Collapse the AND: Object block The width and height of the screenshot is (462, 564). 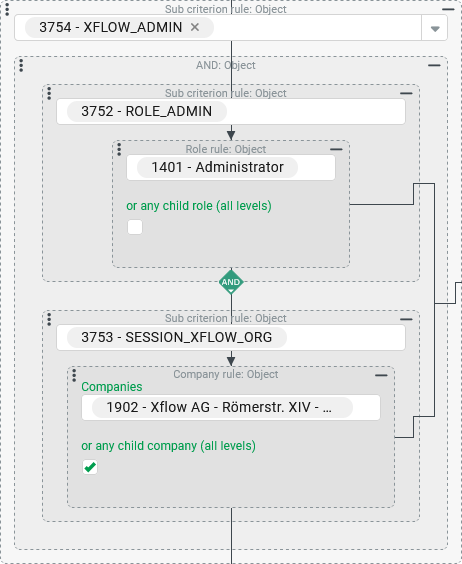pyautogui.click(x=434, y=65)
